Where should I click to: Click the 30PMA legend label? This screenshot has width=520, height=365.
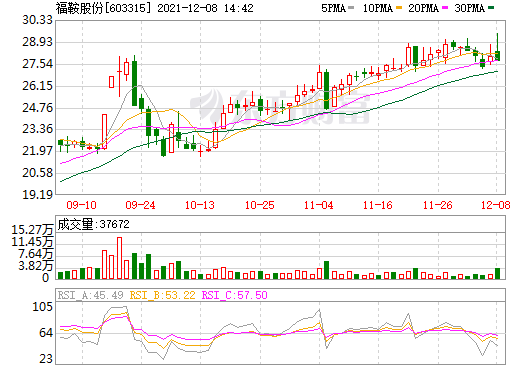(469, 8)
